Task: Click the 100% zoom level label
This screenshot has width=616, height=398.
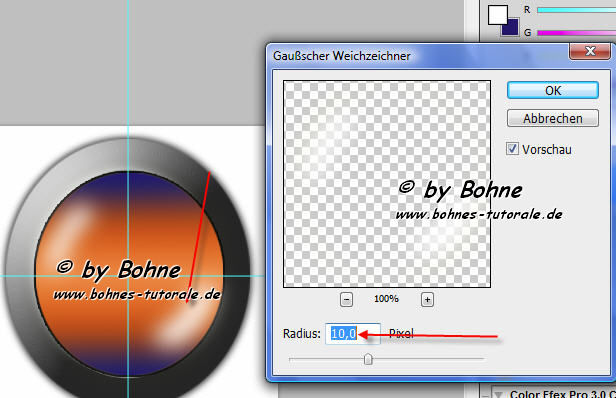Action: [387, 299]
